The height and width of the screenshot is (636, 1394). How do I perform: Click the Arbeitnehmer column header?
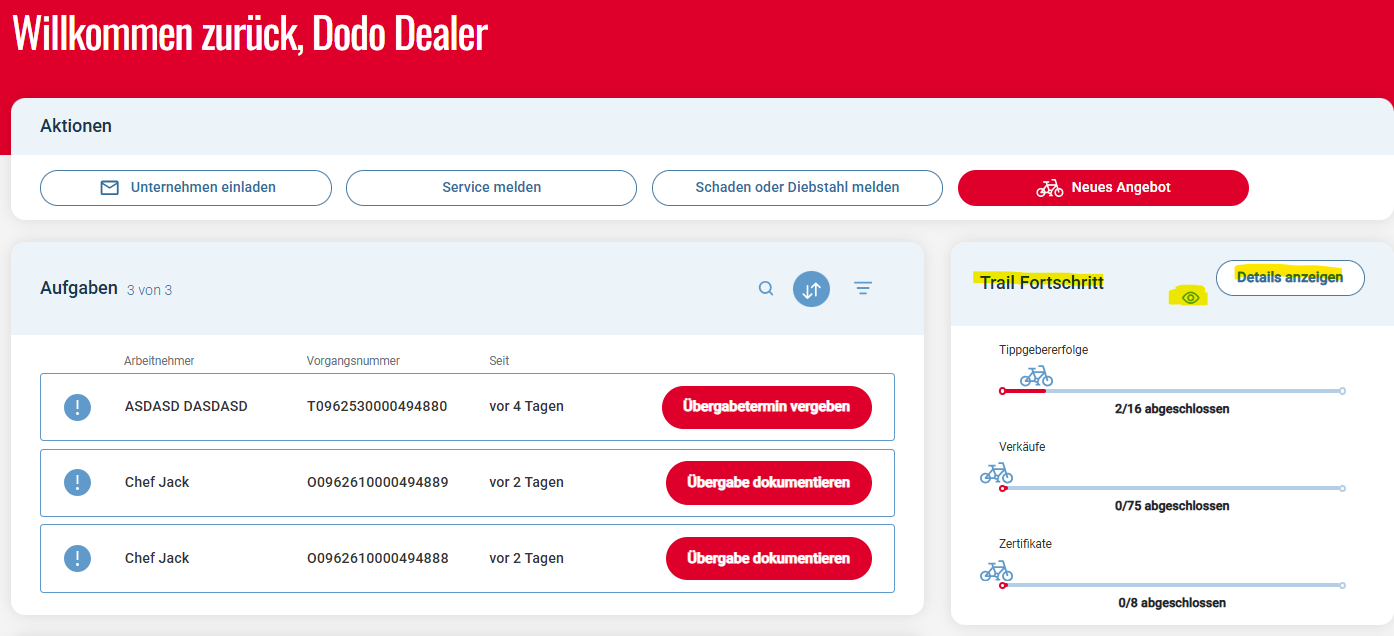pyautogui.click(x=159, y=361)
